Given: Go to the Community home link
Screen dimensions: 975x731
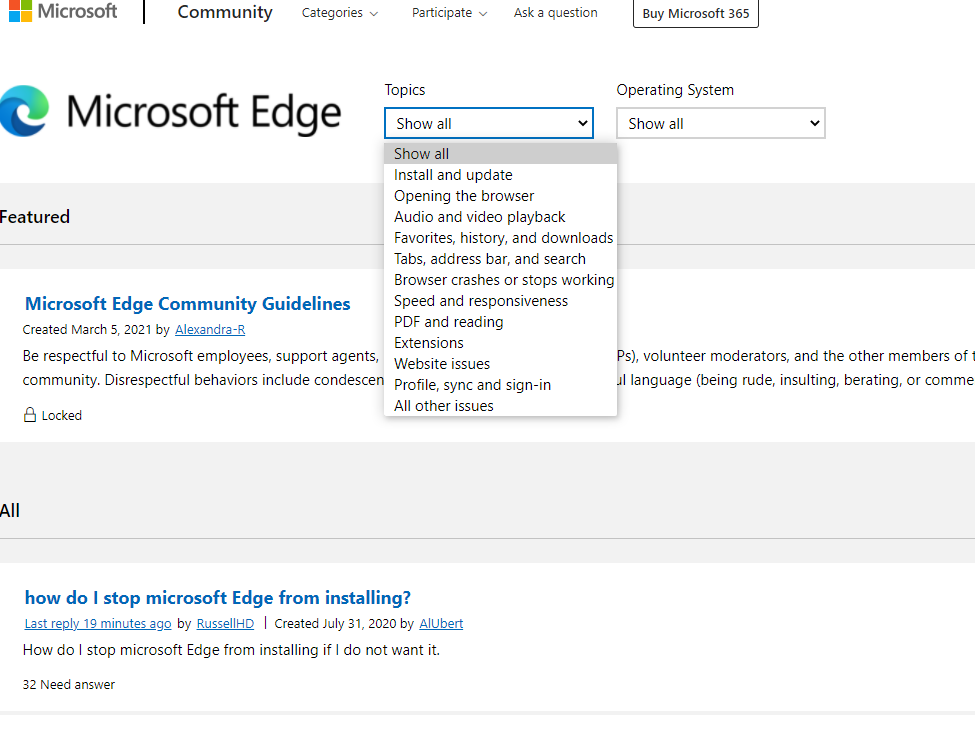Looking at the screenshot, I should [x=225, y=12].
